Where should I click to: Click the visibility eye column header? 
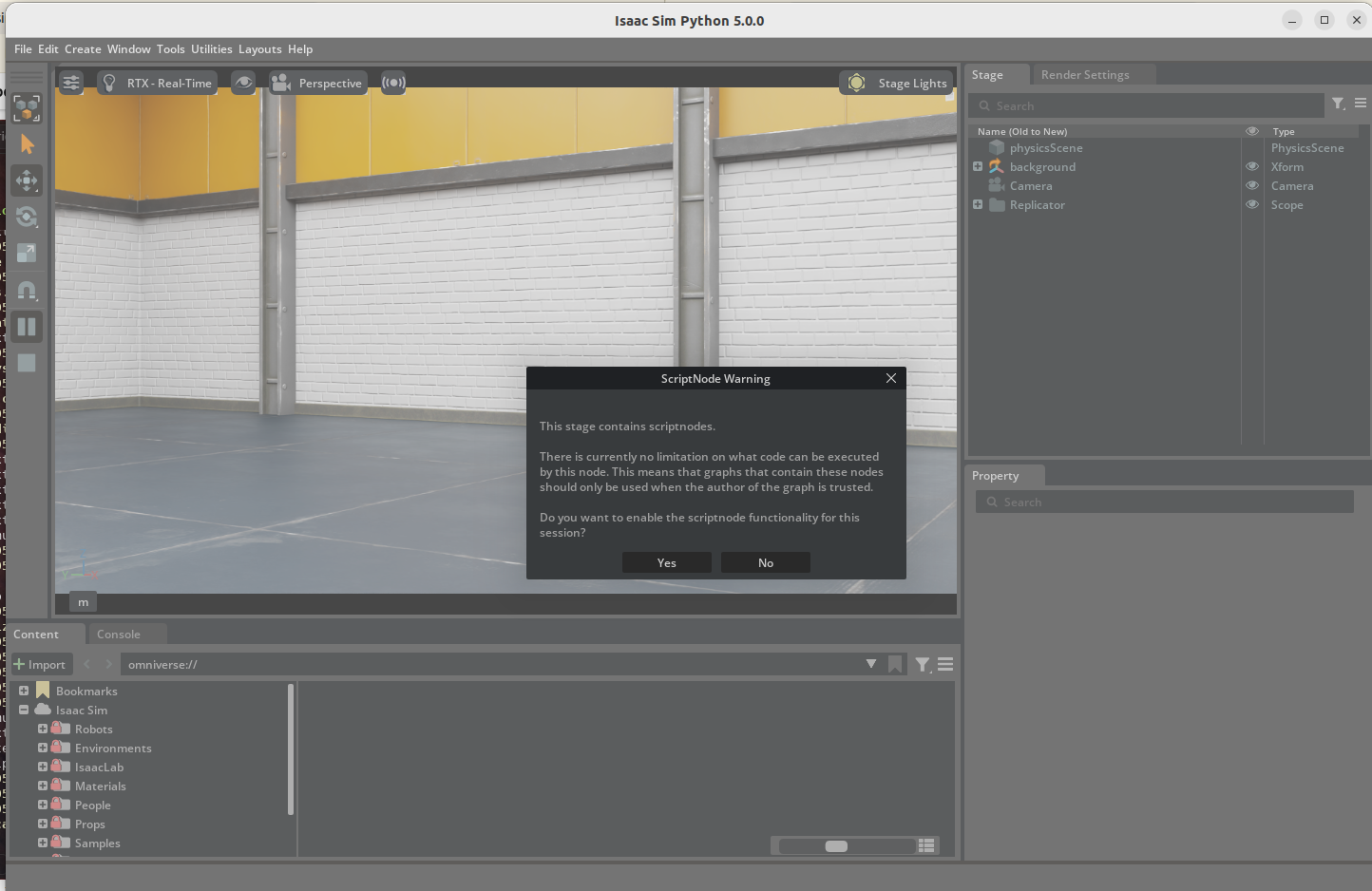tap(1252, 131)
